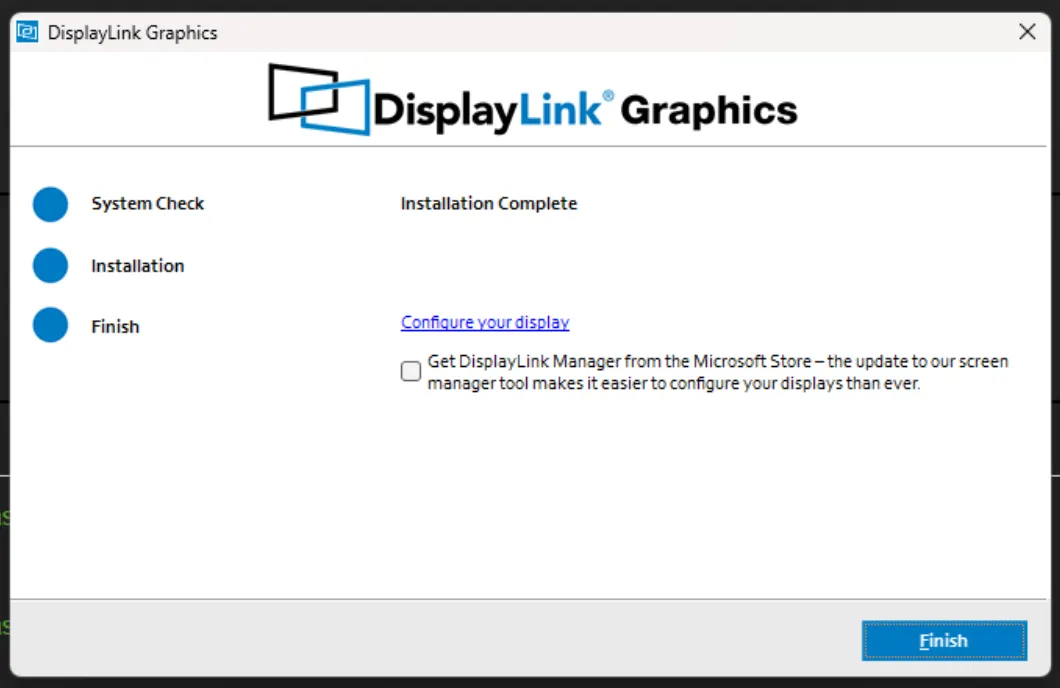Click the DisplayLink title bar app icon
The image size is (1060, 688).
pyautogui.click(x=28, y=32)
